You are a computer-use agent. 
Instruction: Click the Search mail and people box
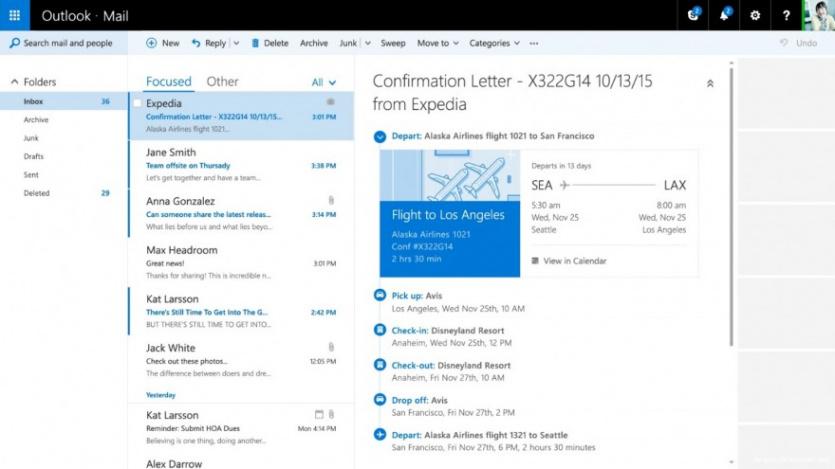click(60, 43)
